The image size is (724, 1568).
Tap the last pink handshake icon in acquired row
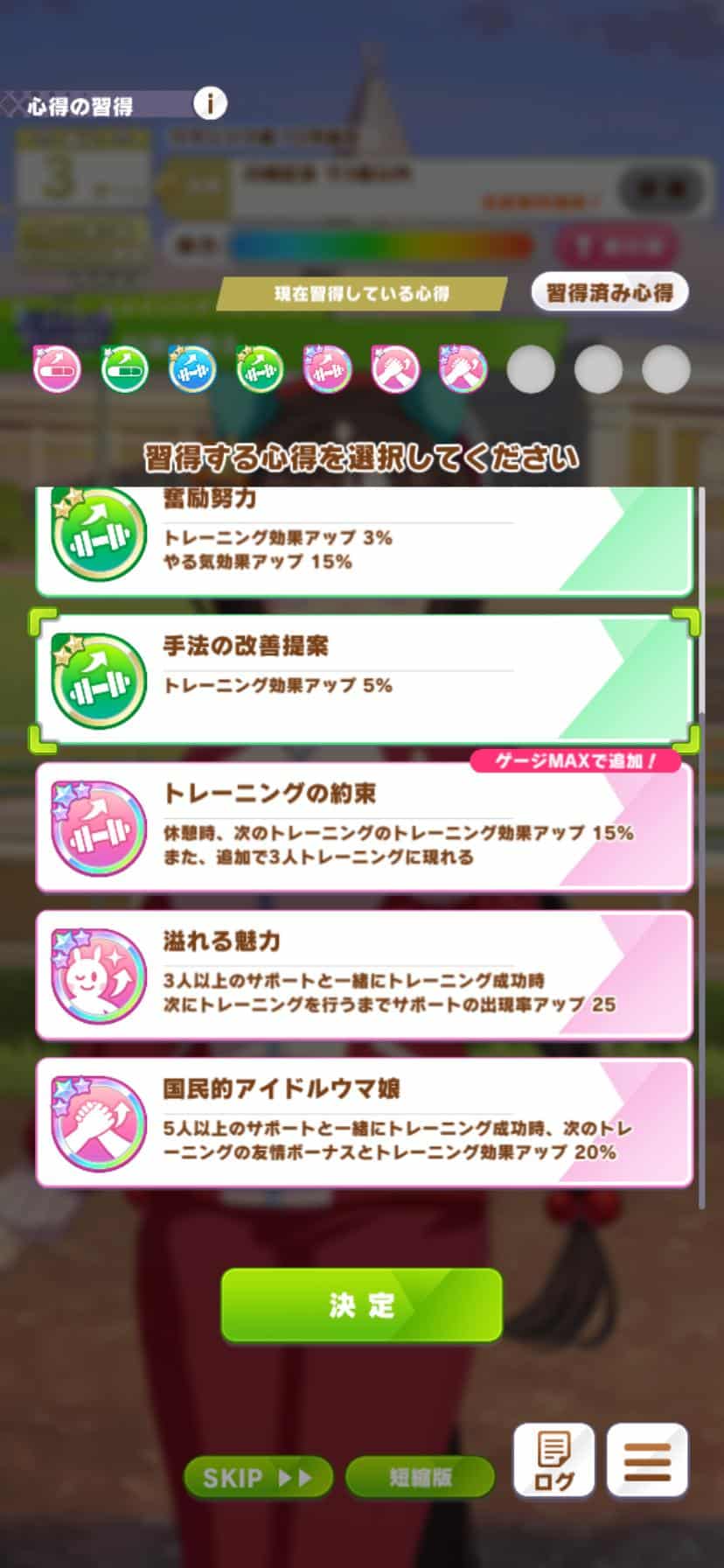[x=462, y=368]
